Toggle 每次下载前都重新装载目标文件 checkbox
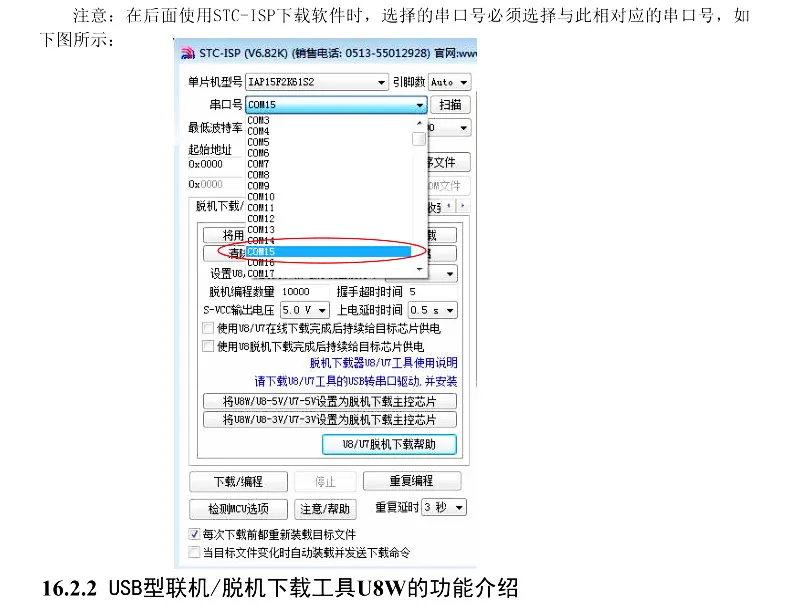Screen dimensions: 790x614 194,534
